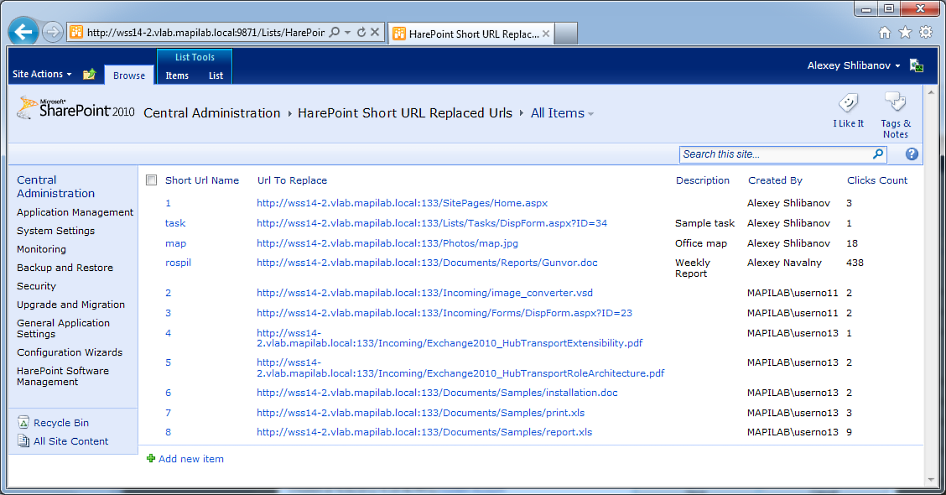Open the List ribbon tab
946x495 pixels.
(216, 75)
